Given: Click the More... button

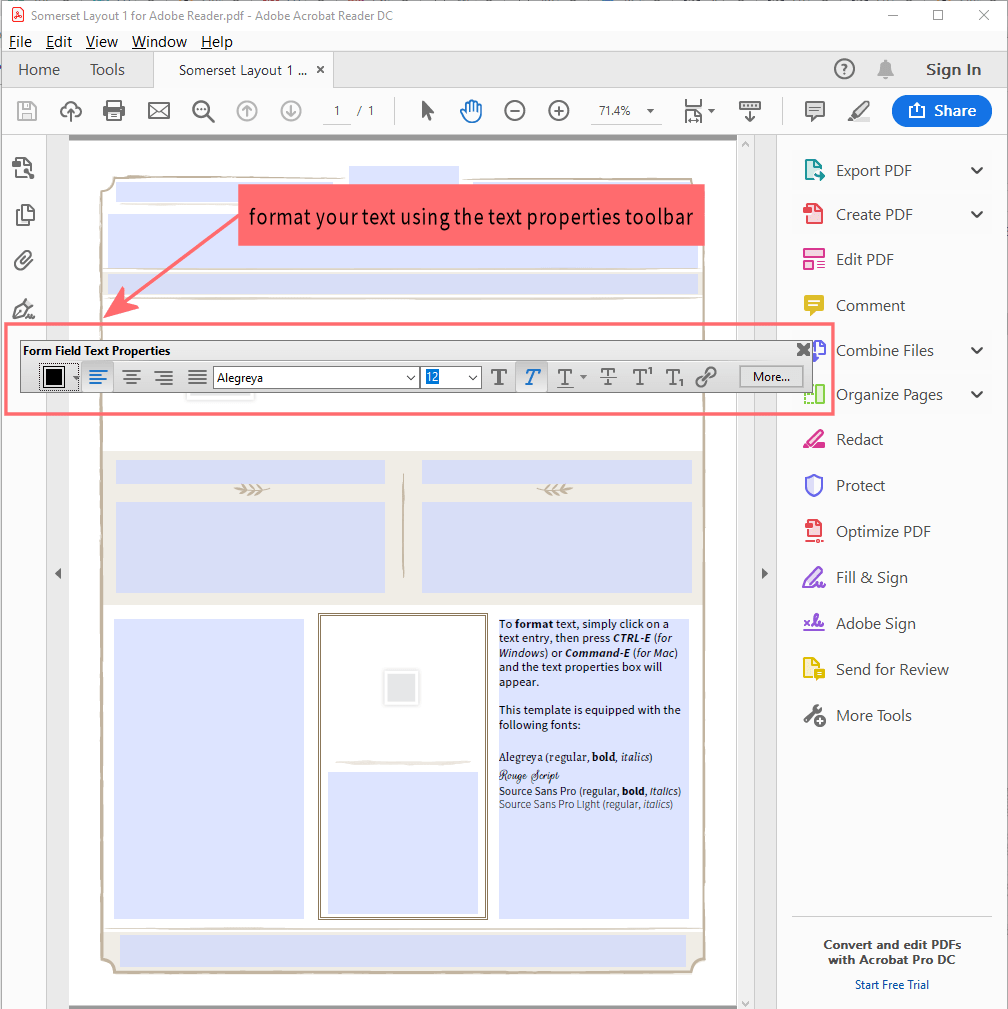Looking at the screenshot, I should coord(771,377).
